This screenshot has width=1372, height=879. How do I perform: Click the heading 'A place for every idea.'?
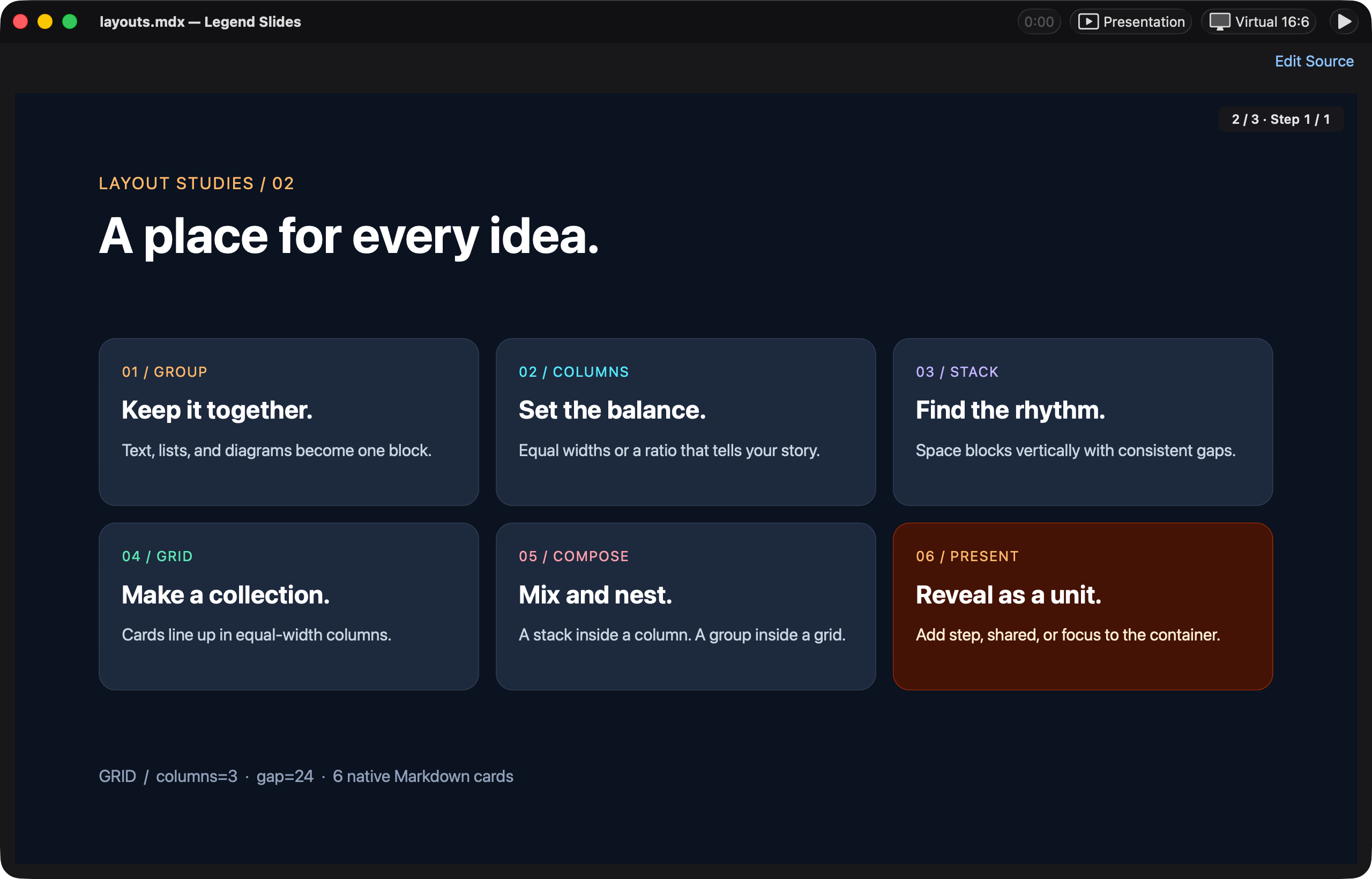[349, 237]
